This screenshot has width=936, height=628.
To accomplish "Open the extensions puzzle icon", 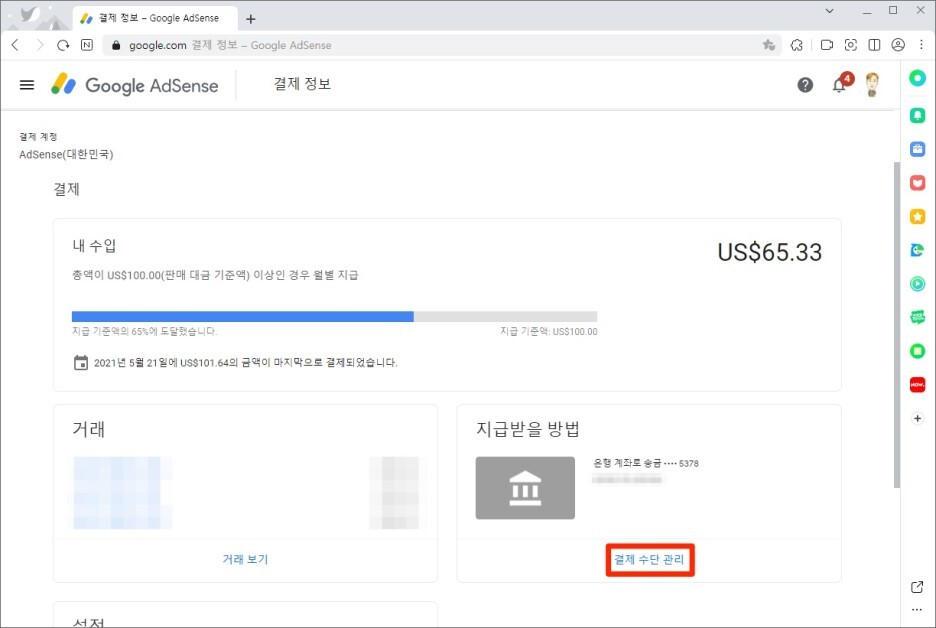I will tap(797, 45).
